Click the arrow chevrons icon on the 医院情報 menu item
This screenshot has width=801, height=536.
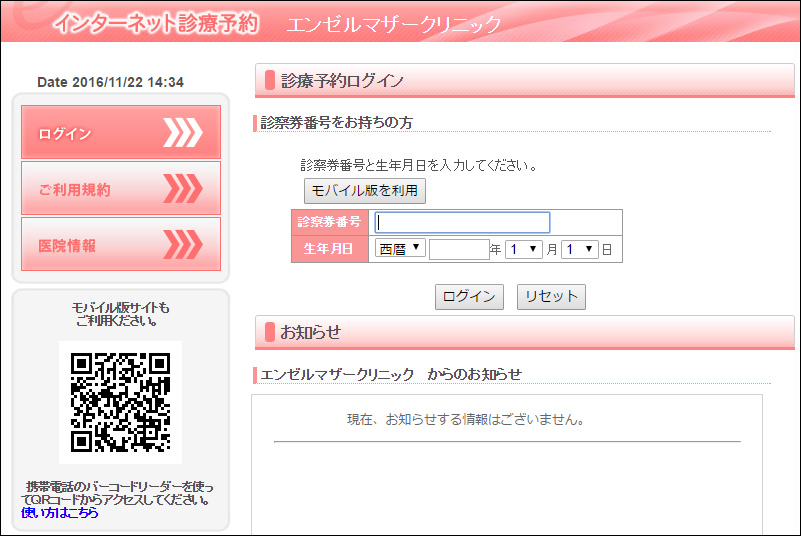click(183, 245)
